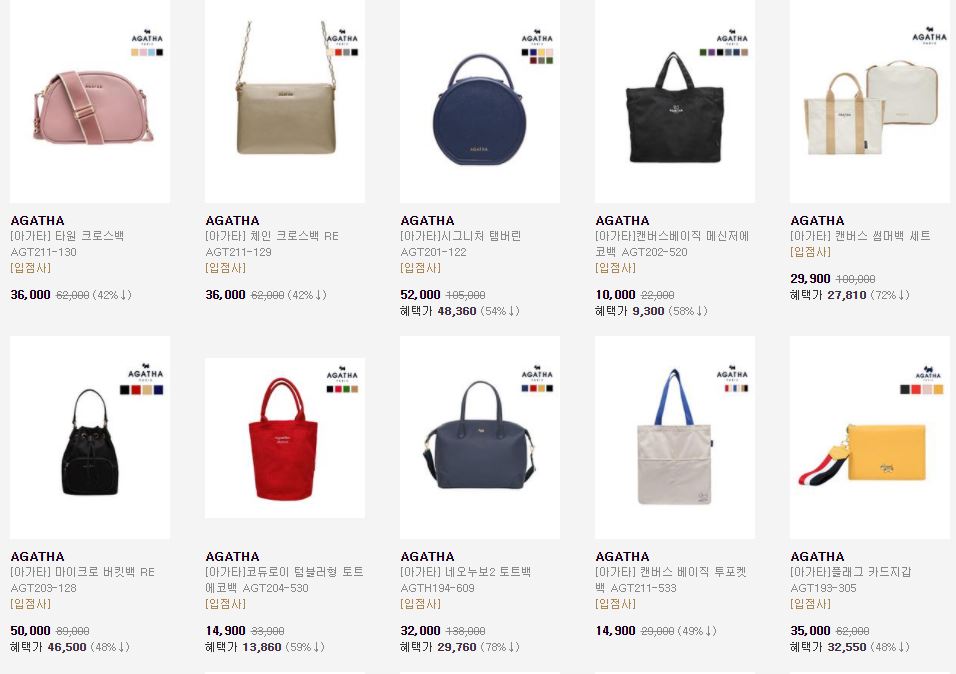
Task: Click 입점사 label under 코듀로이 텀블러형 토트
Action: [226, 604]
